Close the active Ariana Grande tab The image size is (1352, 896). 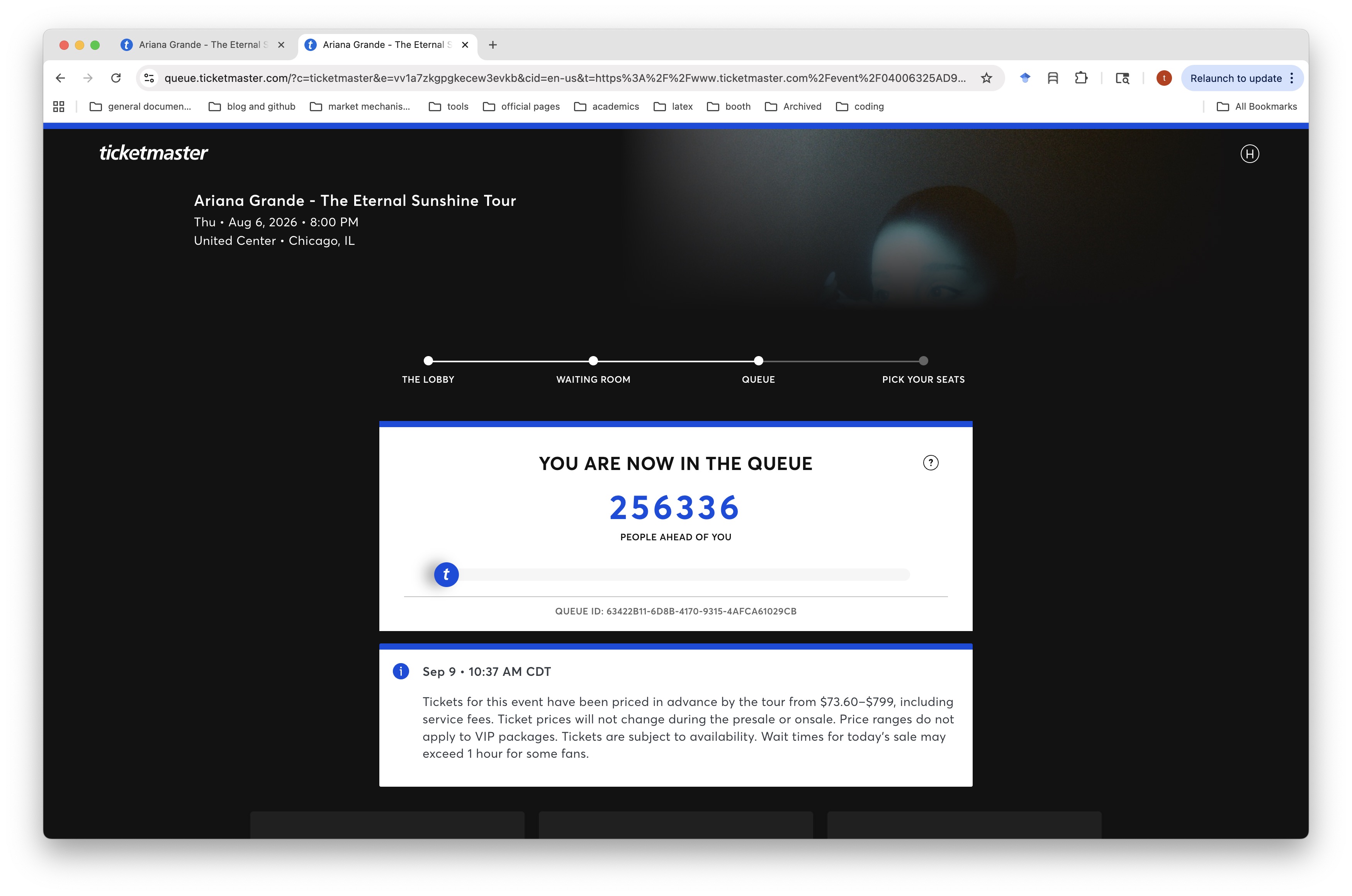465,44
